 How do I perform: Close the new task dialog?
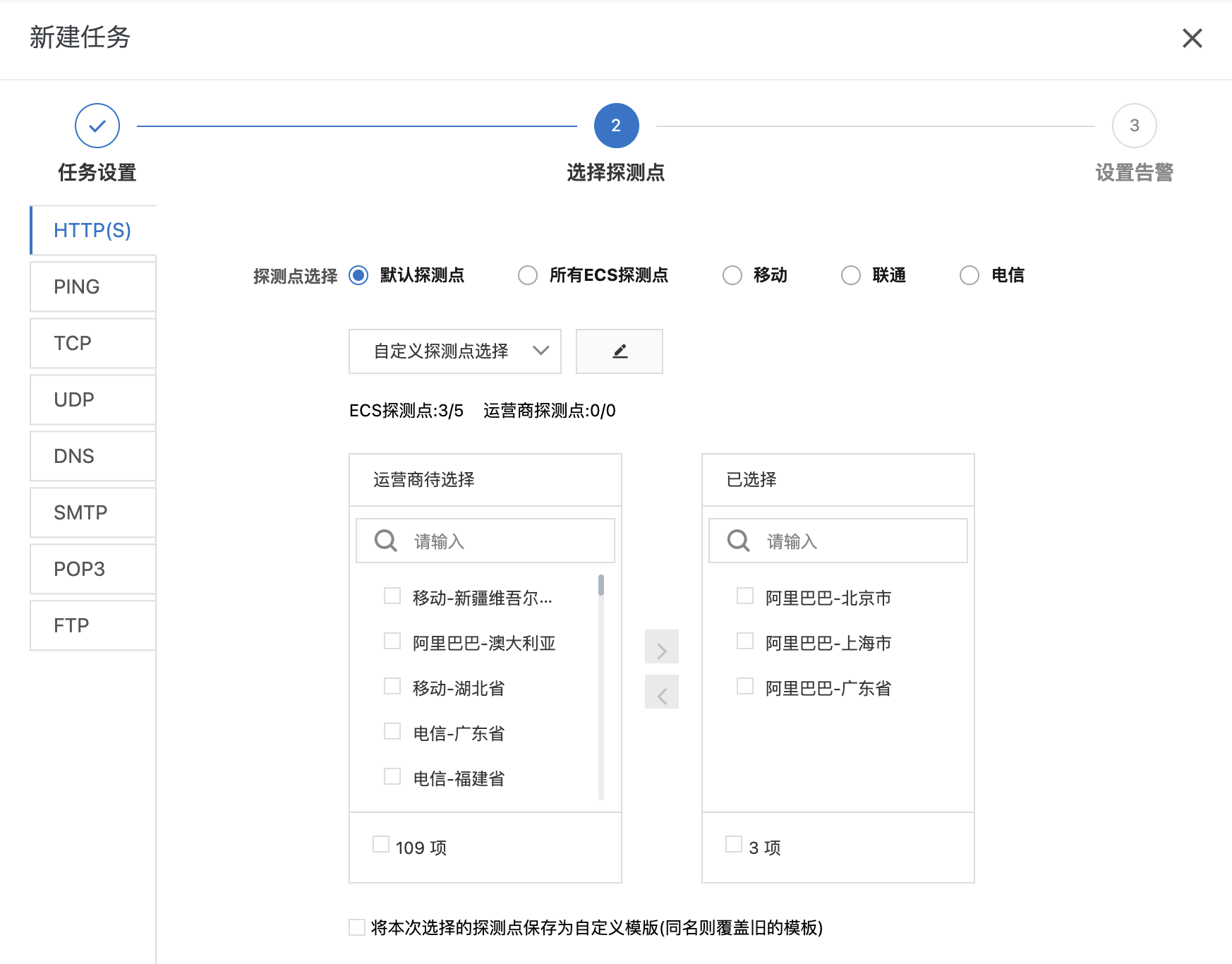(1192, 38)
